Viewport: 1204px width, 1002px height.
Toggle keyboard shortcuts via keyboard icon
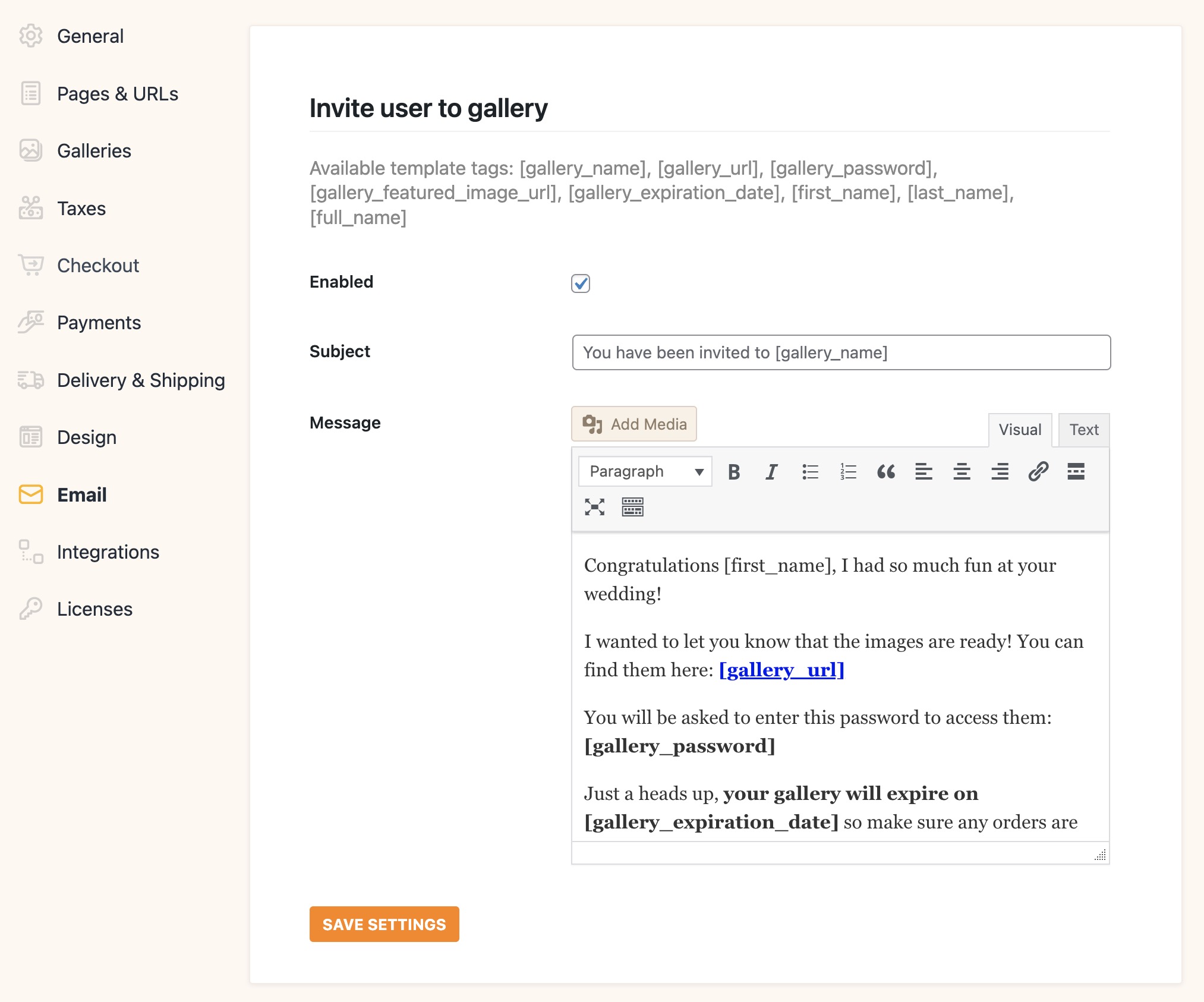pyautogui.click(x=632, y=507)
